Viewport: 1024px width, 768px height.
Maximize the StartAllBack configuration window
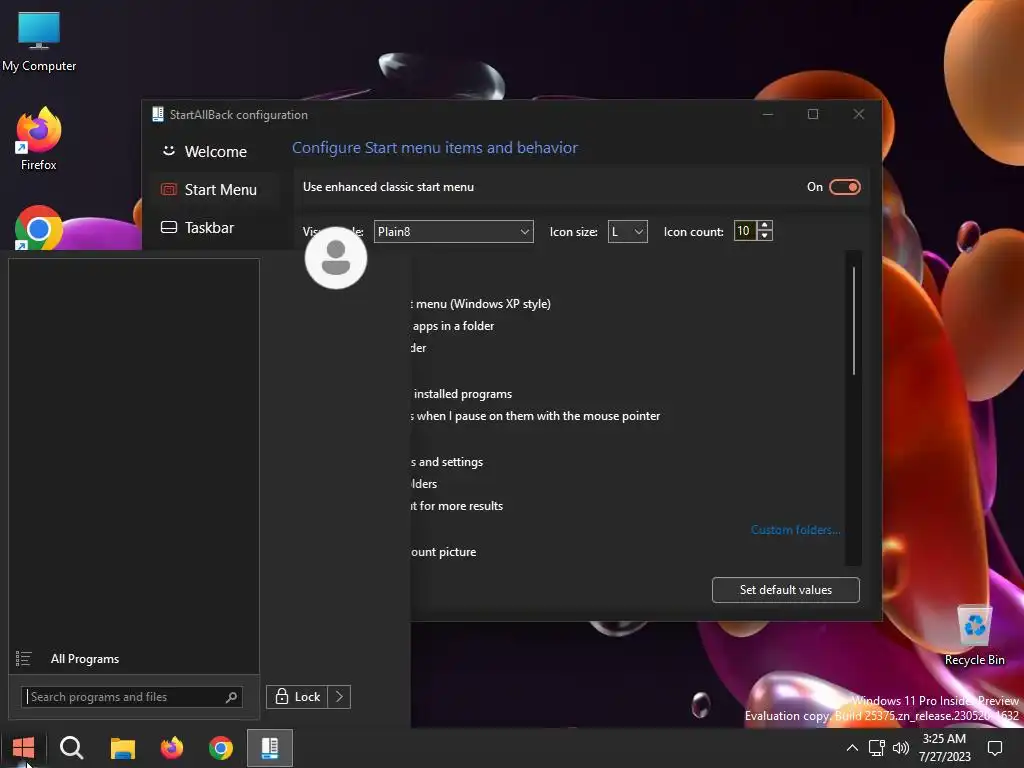click(813, 114)
